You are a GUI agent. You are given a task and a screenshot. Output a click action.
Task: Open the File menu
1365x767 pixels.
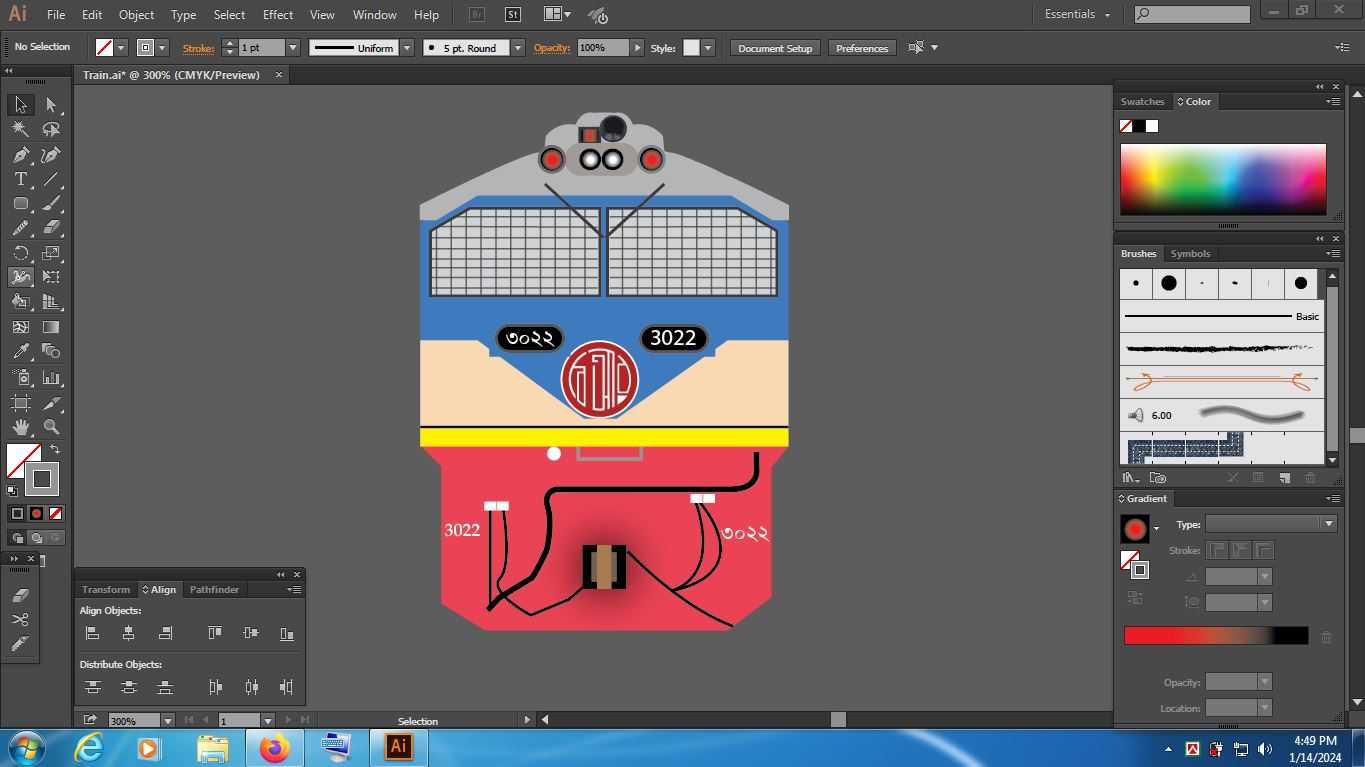(56, 15)
